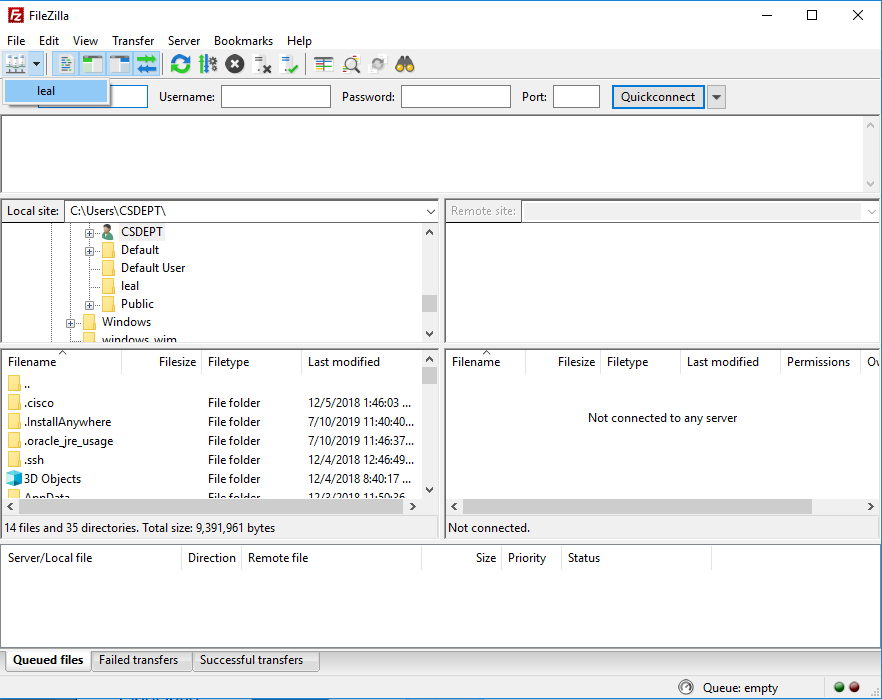882x700 pixels.
Task: Search for files with binoculars icon
Action: coord(405,64)
